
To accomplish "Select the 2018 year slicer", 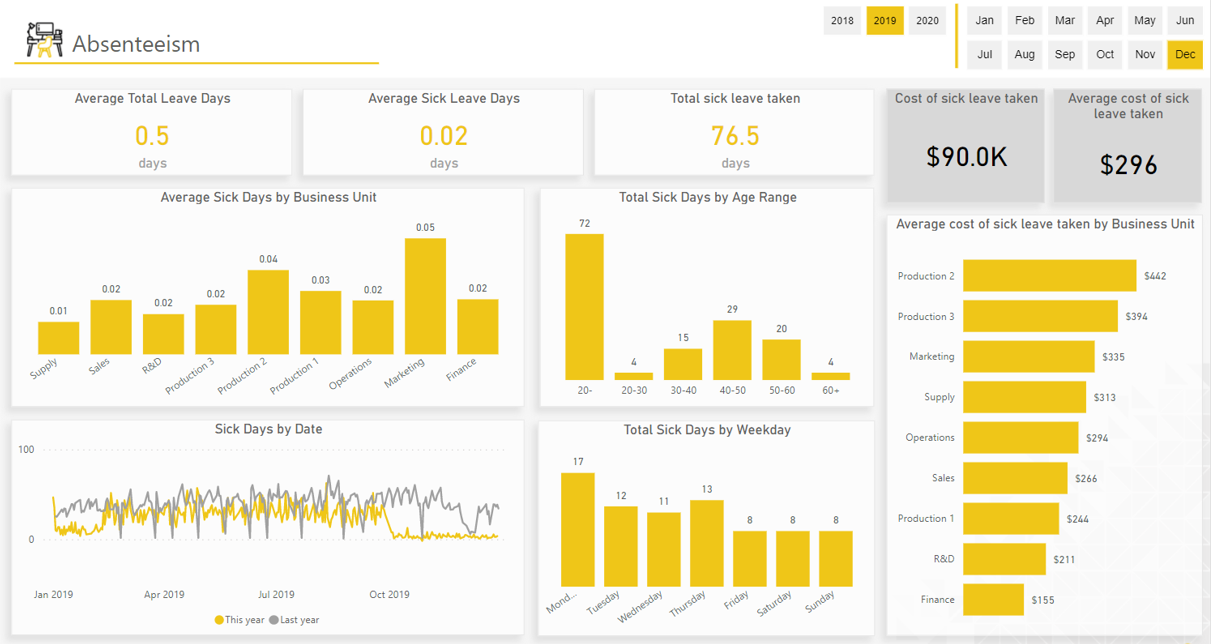I will 842,21.
